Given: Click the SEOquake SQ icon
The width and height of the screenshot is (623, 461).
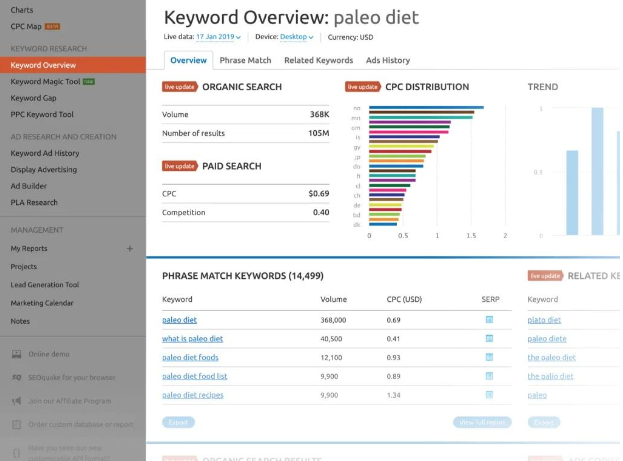Looking at the screenshot, I should pyautogui.click(x=15, y=377).
